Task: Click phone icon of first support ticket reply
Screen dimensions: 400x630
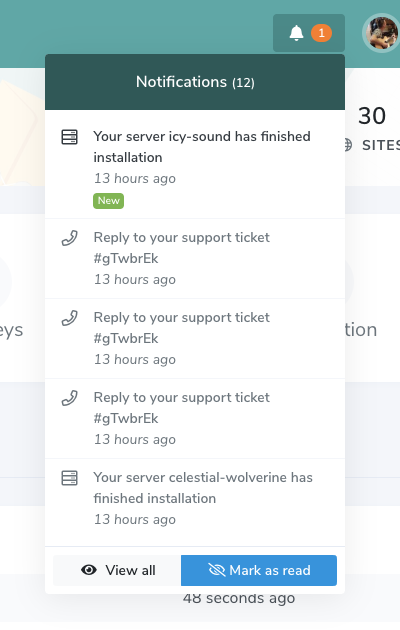Action: coord(69,238)
